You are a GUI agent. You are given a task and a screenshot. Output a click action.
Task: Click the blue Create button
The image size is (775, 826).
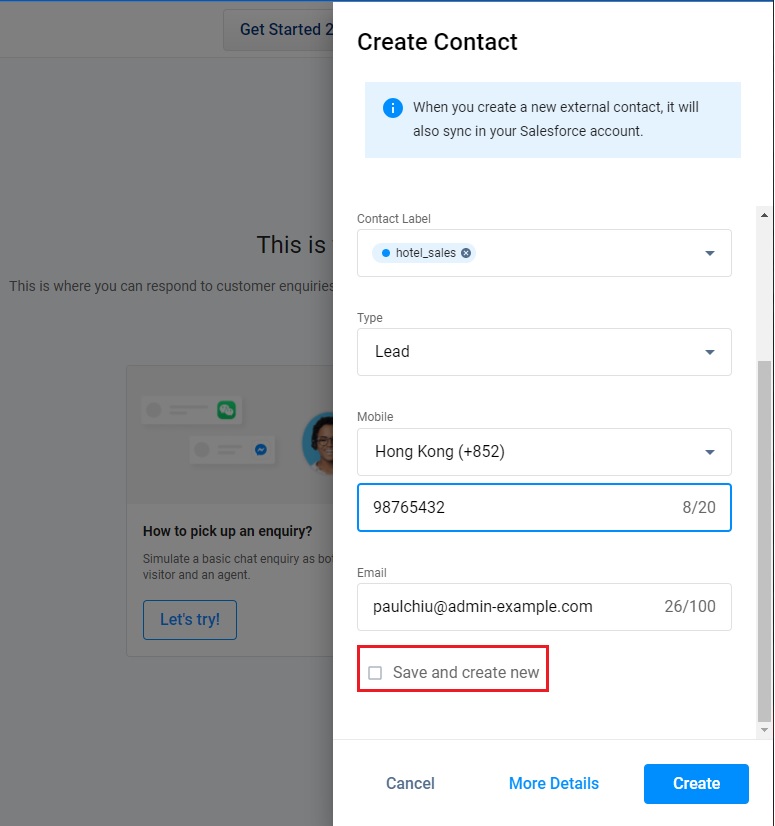696,784
